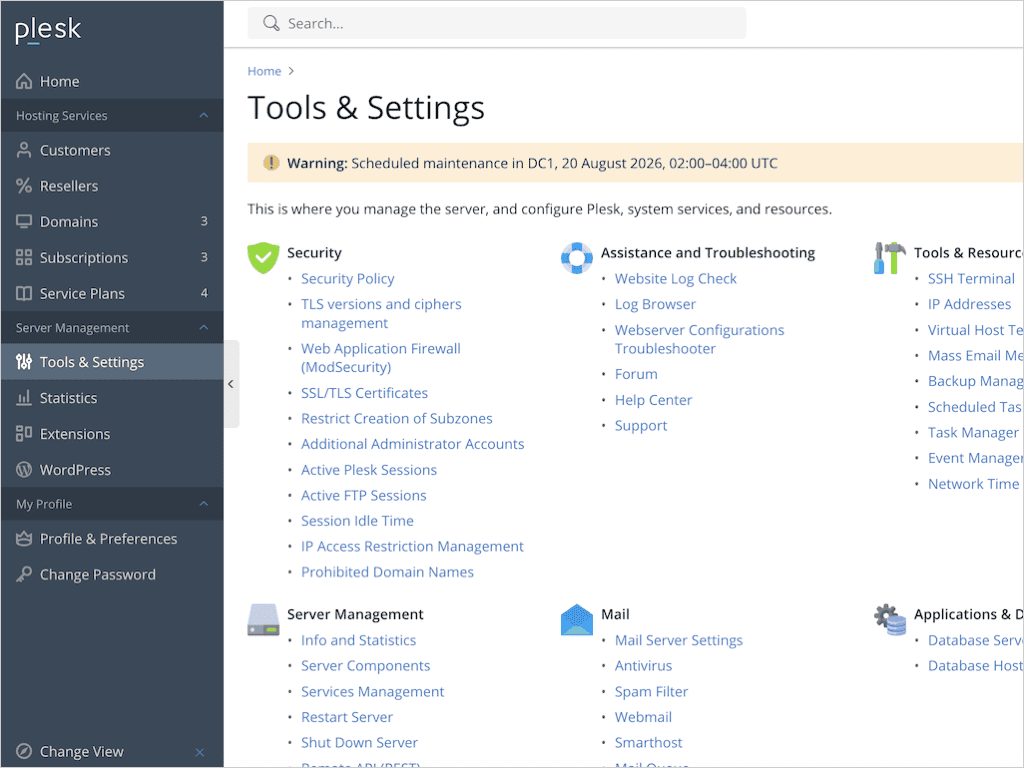
Task: Click the Statistics bar chart icon
Action: coord(24,398)
